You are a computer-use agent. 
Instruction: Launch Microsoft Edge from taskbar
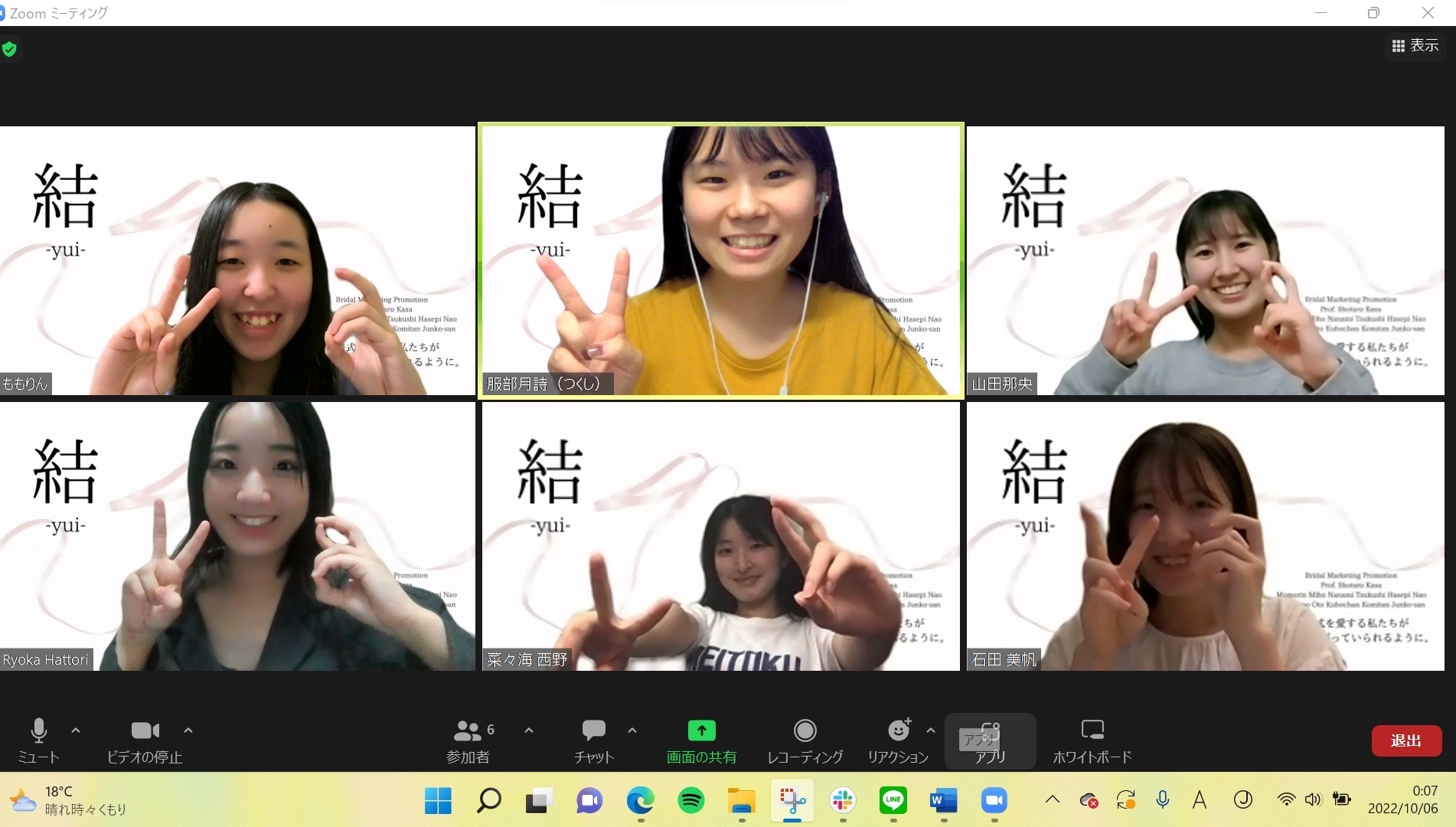(640, 801)
